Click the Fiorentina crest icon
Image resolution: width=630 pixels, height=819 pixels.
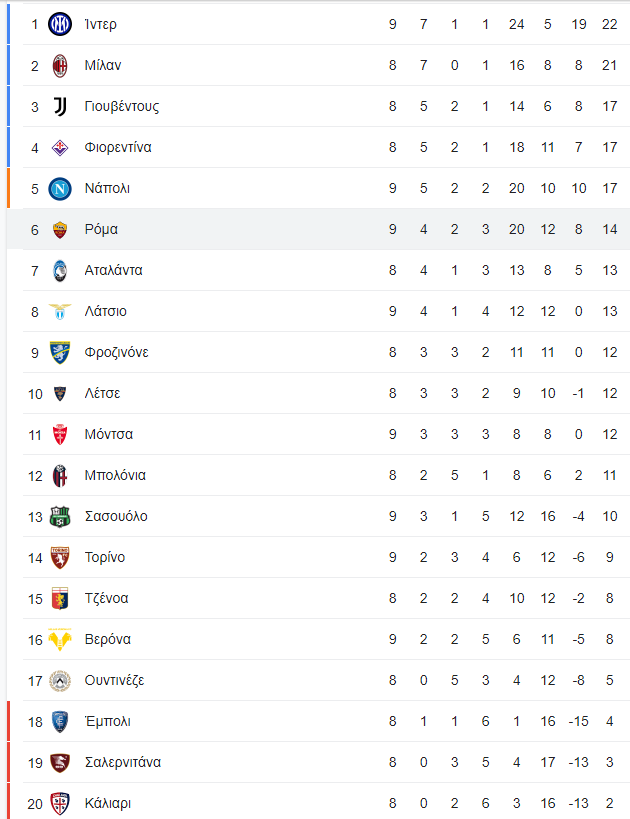[60, 147]
